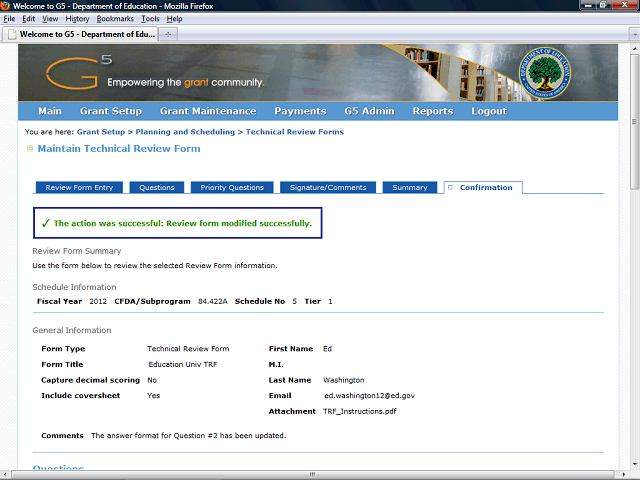The width and height of the screenshot is (640, 480).
Task: Open the Edit menu
Action: pyautogui.click(x=28, y=19)
